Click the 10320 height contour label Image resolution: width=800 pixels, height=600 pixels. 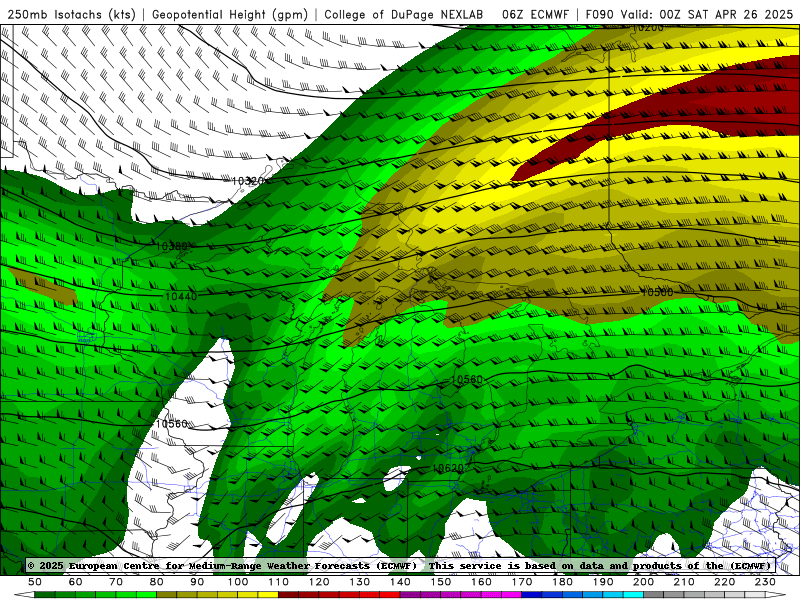[247, 181]
